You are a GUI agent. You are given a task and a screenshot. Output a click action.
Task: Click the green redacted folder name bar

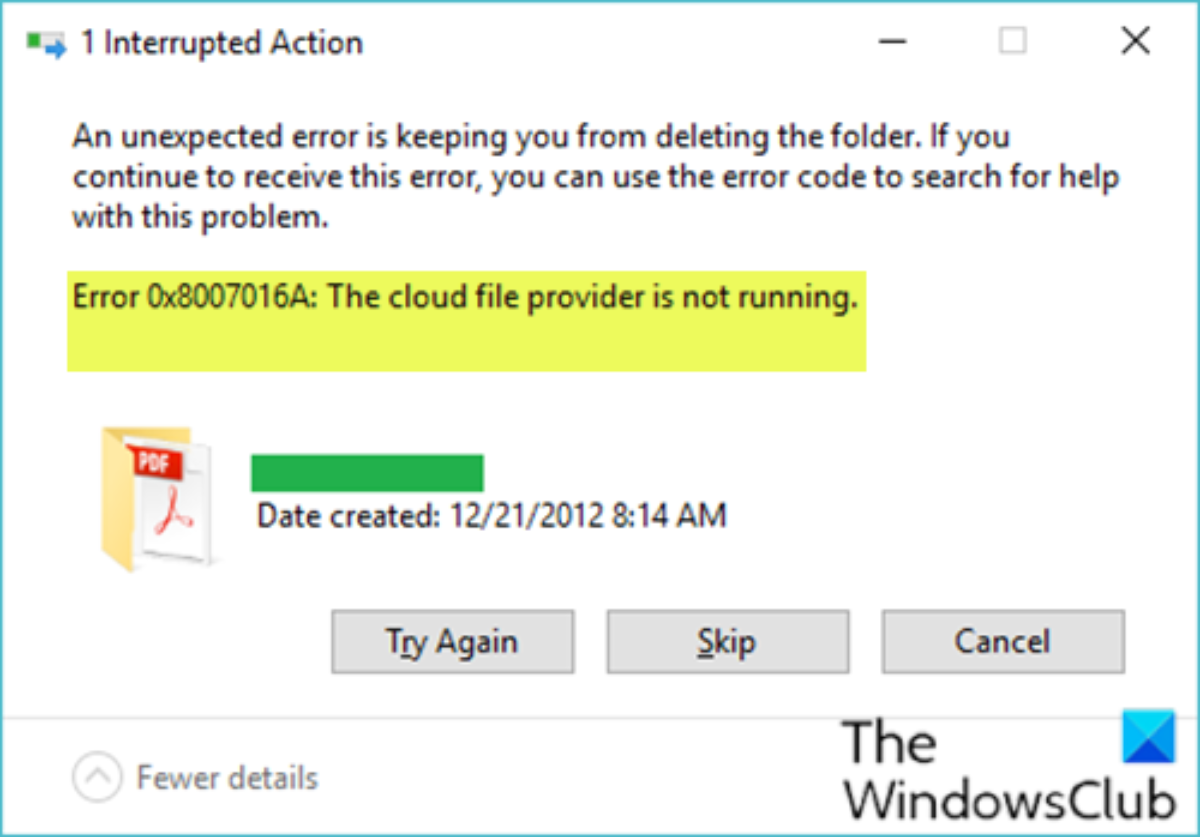(367, 473)
